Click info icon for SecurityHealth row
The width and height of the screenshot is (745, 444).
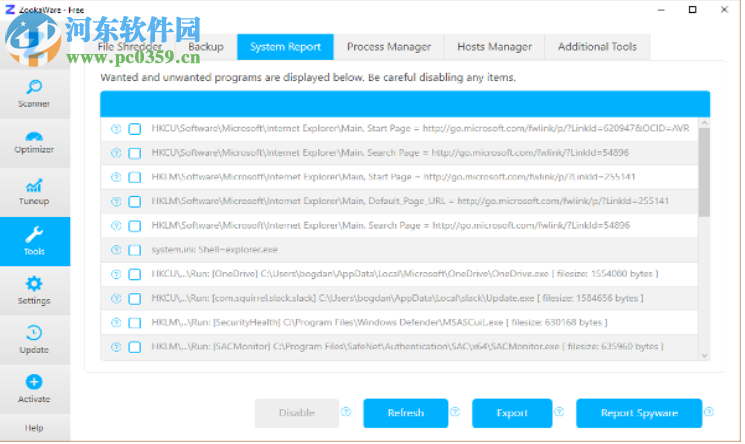pyautogui.click(x=116, y=323)
